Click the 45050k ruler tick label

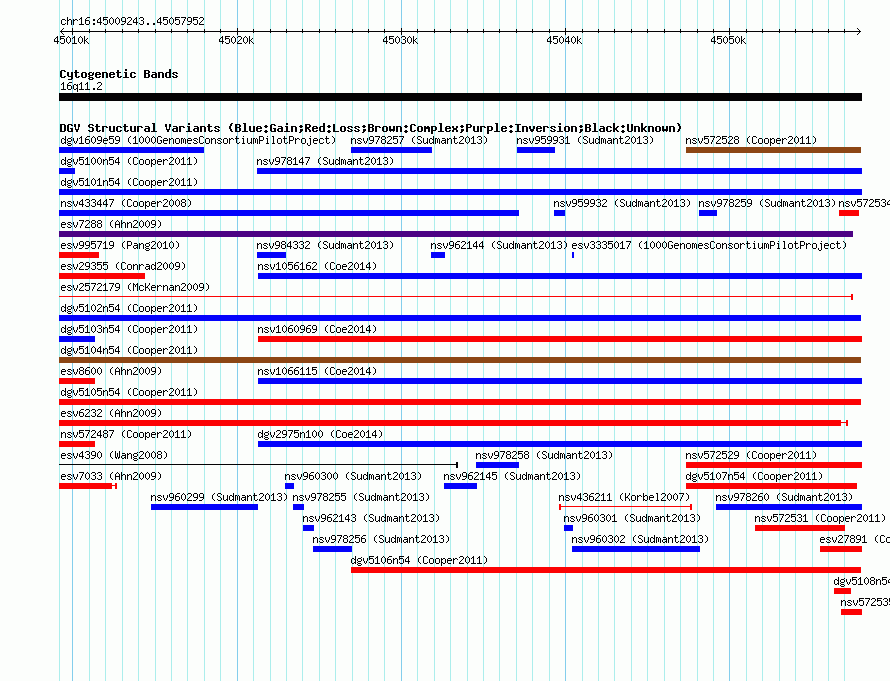pos(728,40)
